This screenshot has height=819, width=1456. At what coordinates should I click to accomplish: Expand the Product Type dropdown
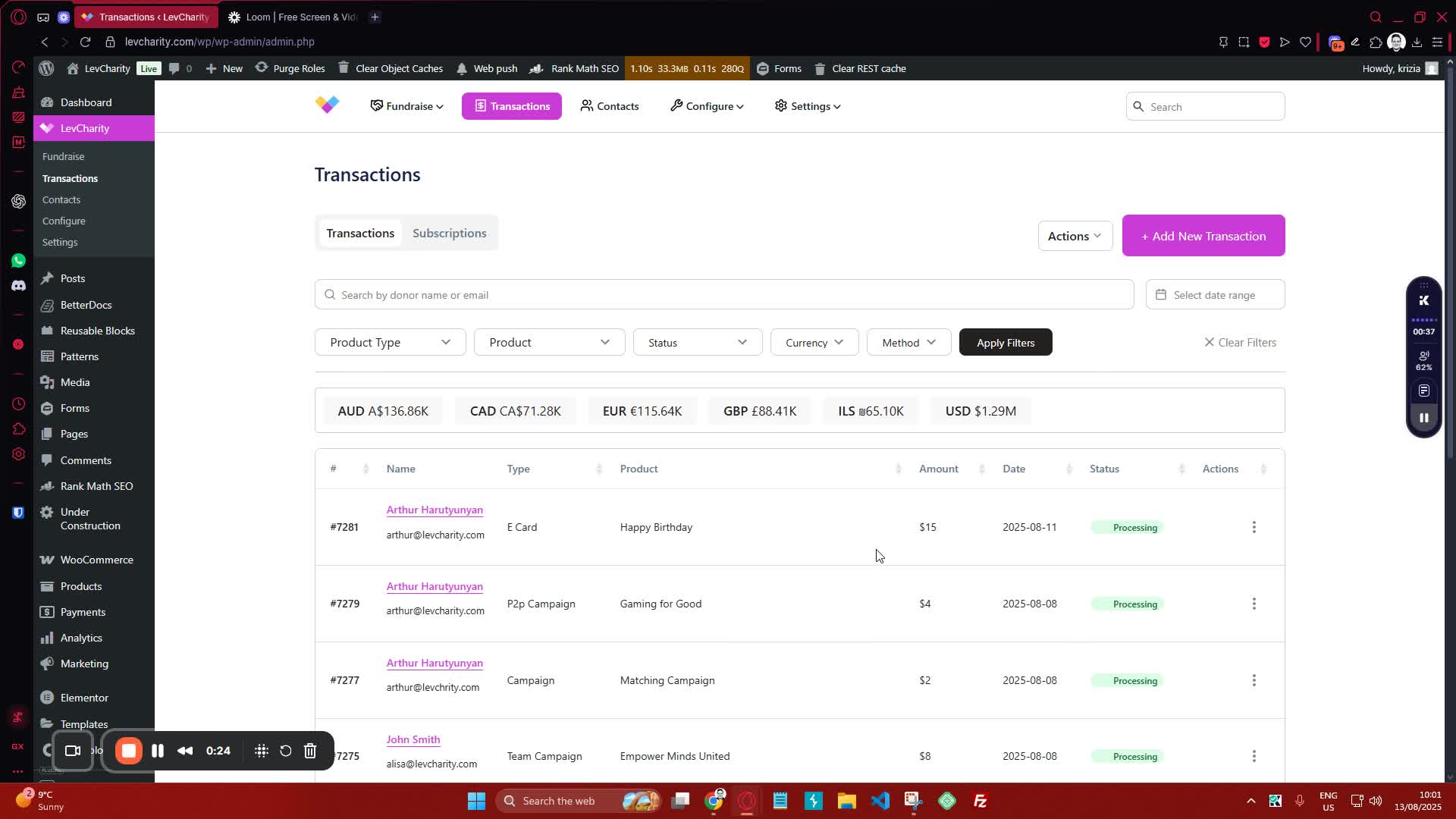[x=390, y=343]
